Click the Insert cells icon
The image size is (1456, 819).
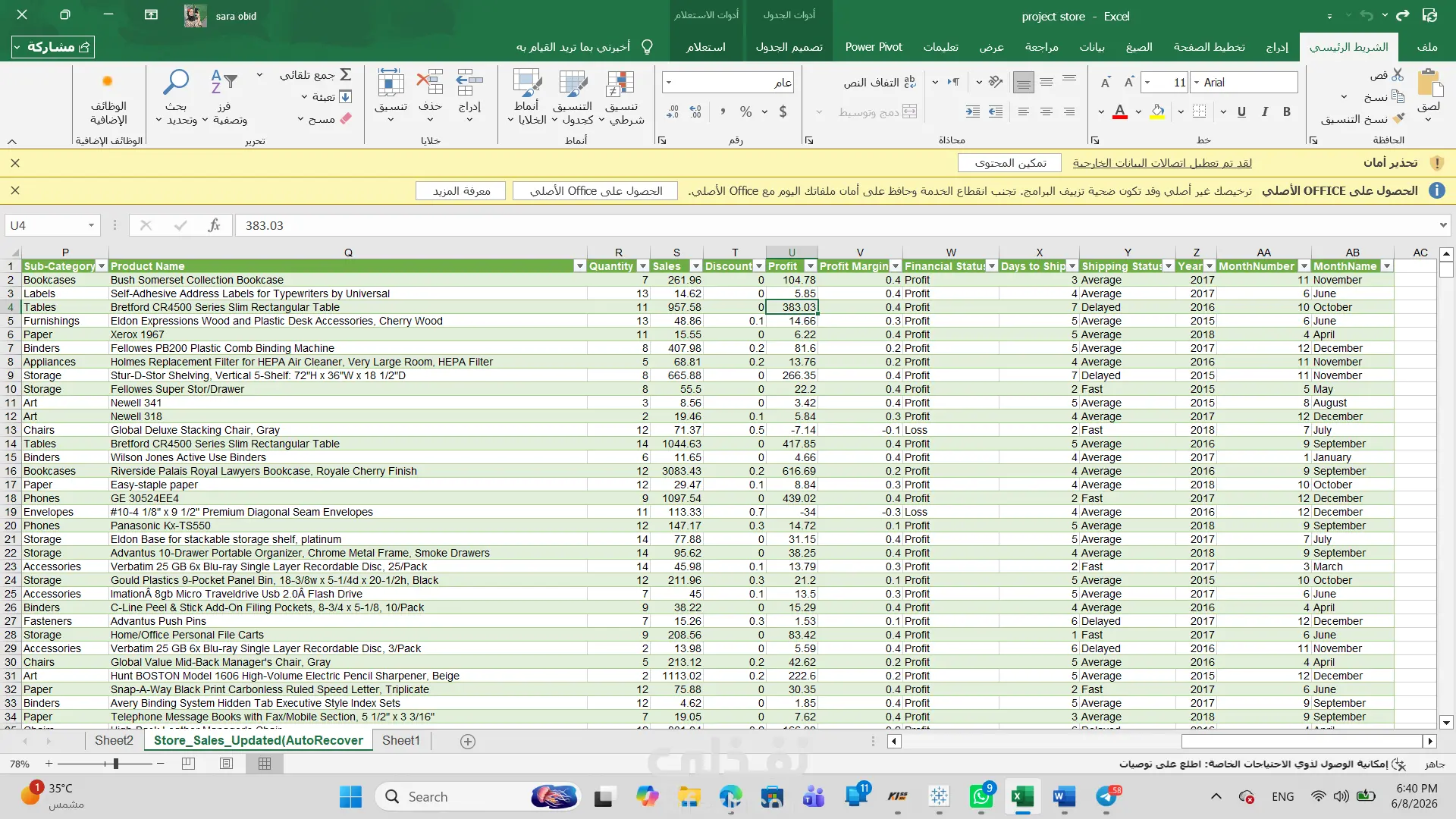point(469,82)
